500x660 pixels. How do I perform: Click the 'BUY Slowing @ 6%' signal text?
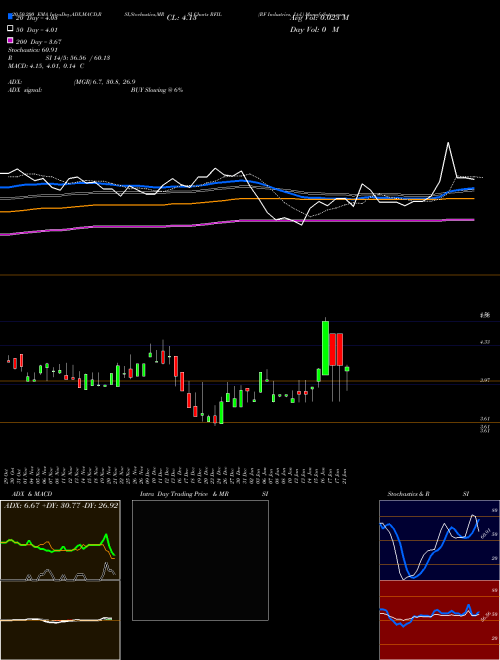157,90
